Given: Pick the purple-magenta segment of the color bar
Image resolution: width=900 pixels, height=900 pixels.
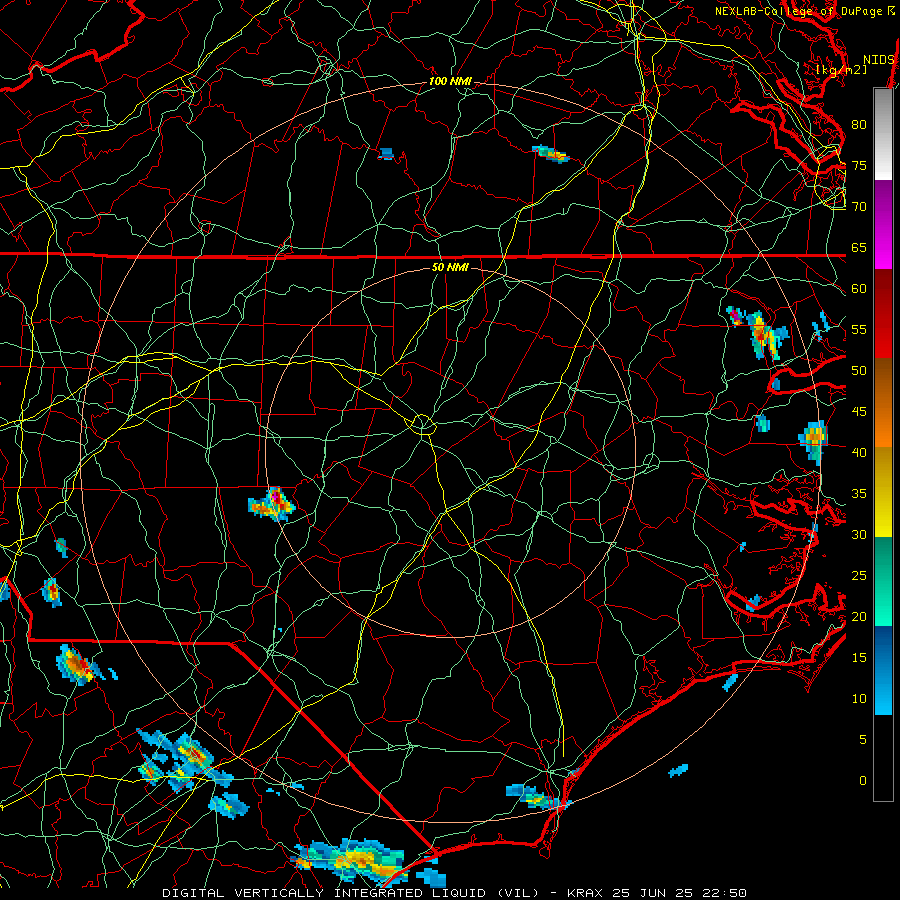Looking at the screenshot, I should click(883, 224).
